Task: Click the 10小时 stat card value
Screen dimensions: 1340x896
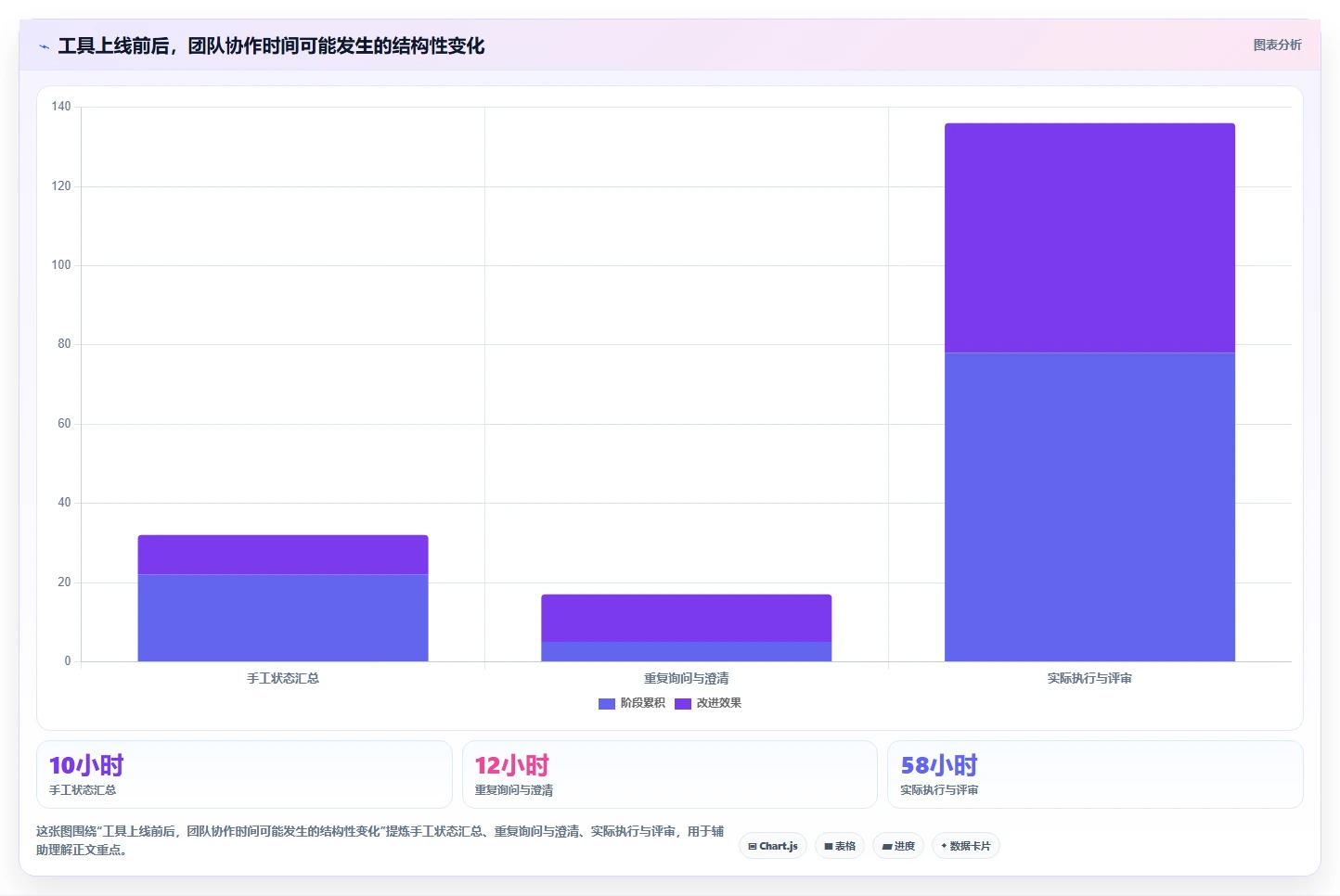Action: (x=86, y=765)
